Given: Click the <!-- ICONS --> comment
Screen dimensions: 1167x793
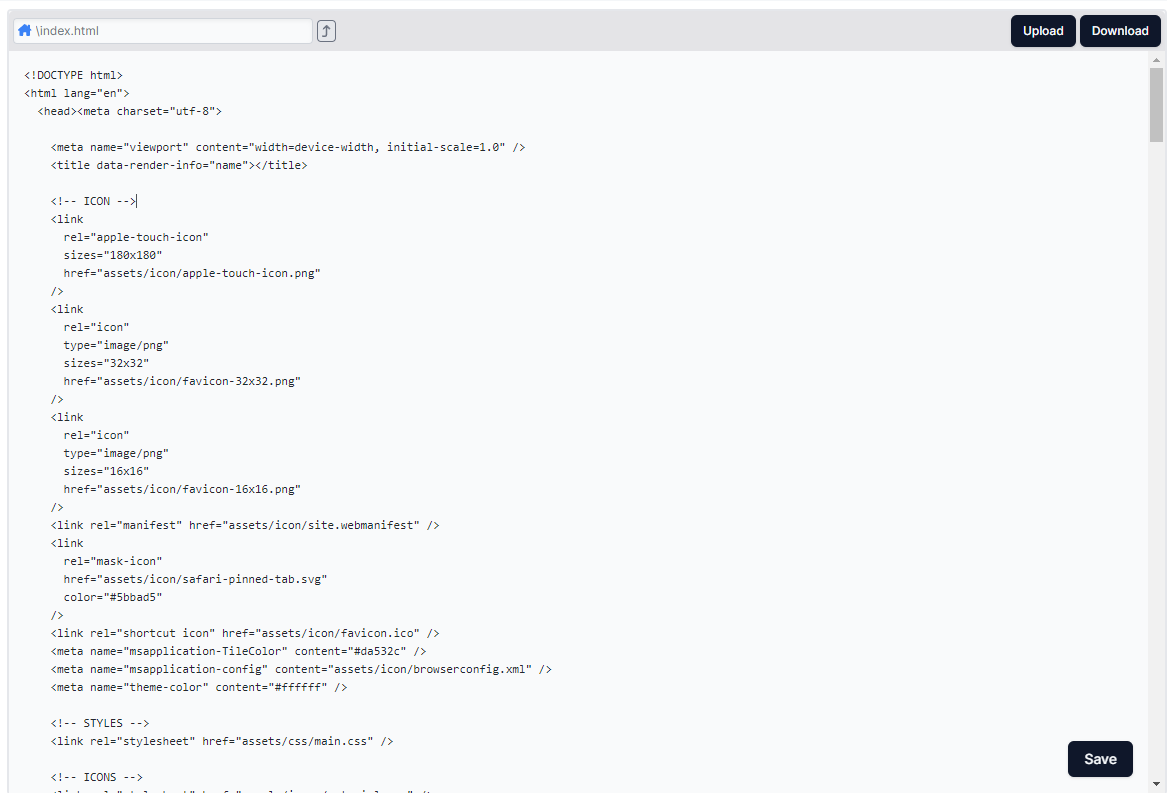Looking at the screenshot, I should pos(97,777).
